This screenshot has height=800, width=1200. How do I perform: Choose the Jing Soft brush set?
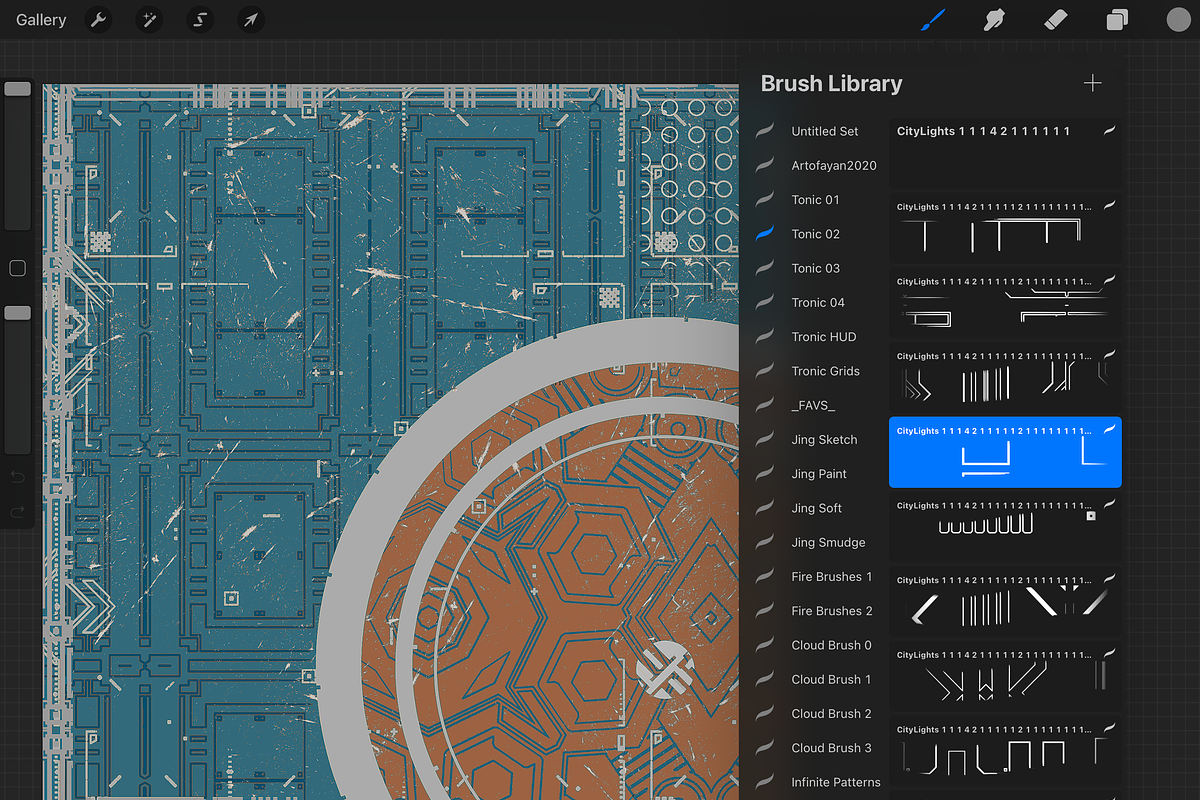(x=816, y=508)
